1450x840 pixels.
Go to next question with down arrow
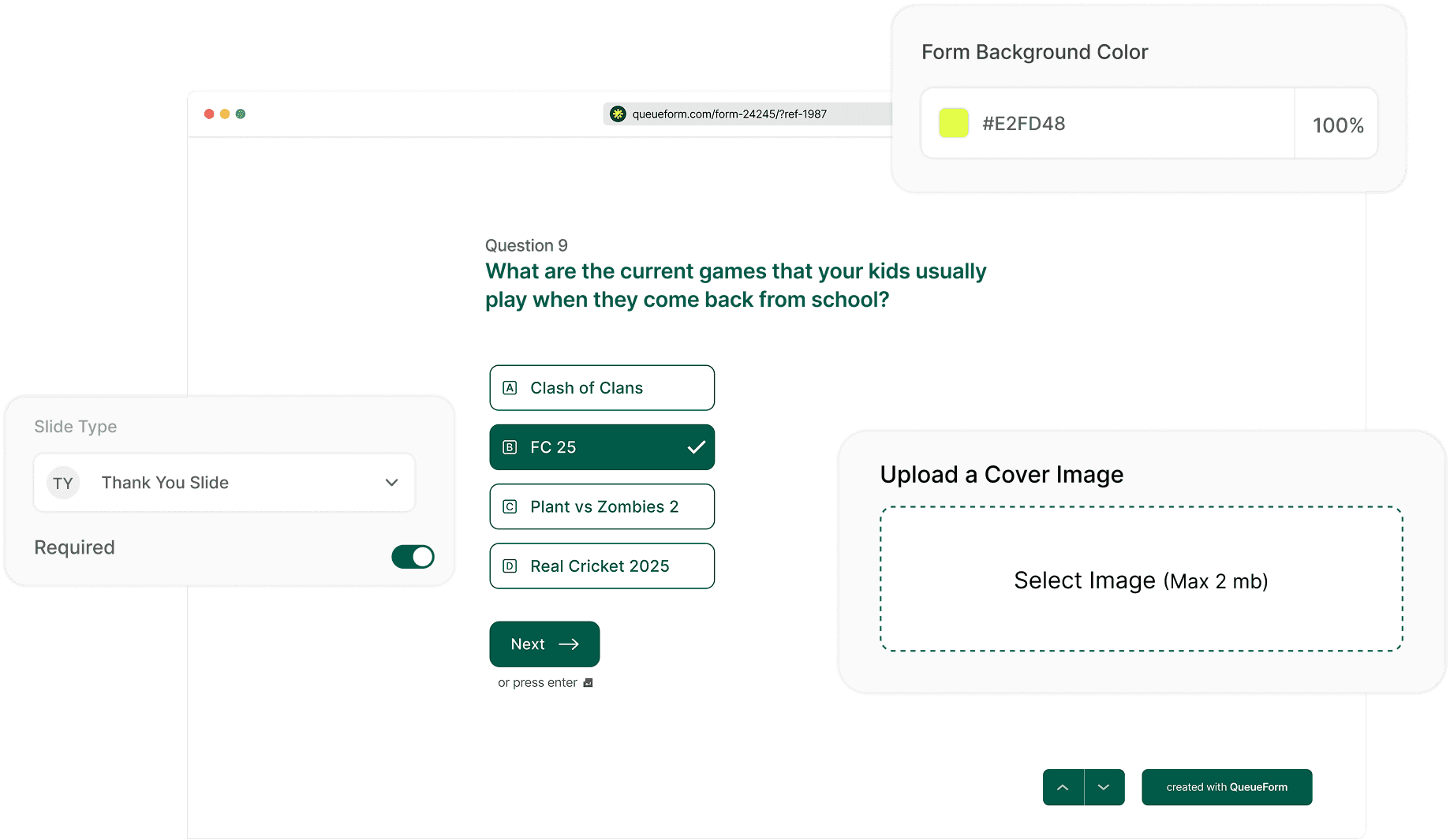(1104, 787)
